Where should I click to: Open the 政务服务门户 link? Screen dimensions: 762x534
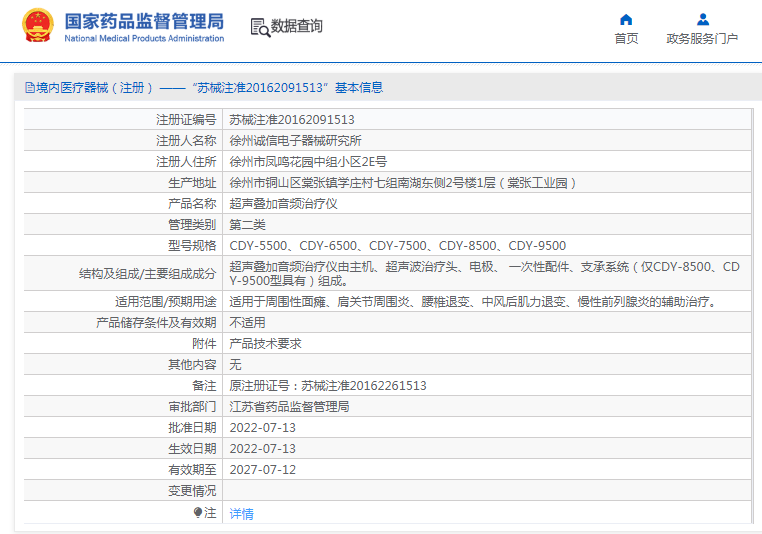pyautogui.click(x=702, y=38)
